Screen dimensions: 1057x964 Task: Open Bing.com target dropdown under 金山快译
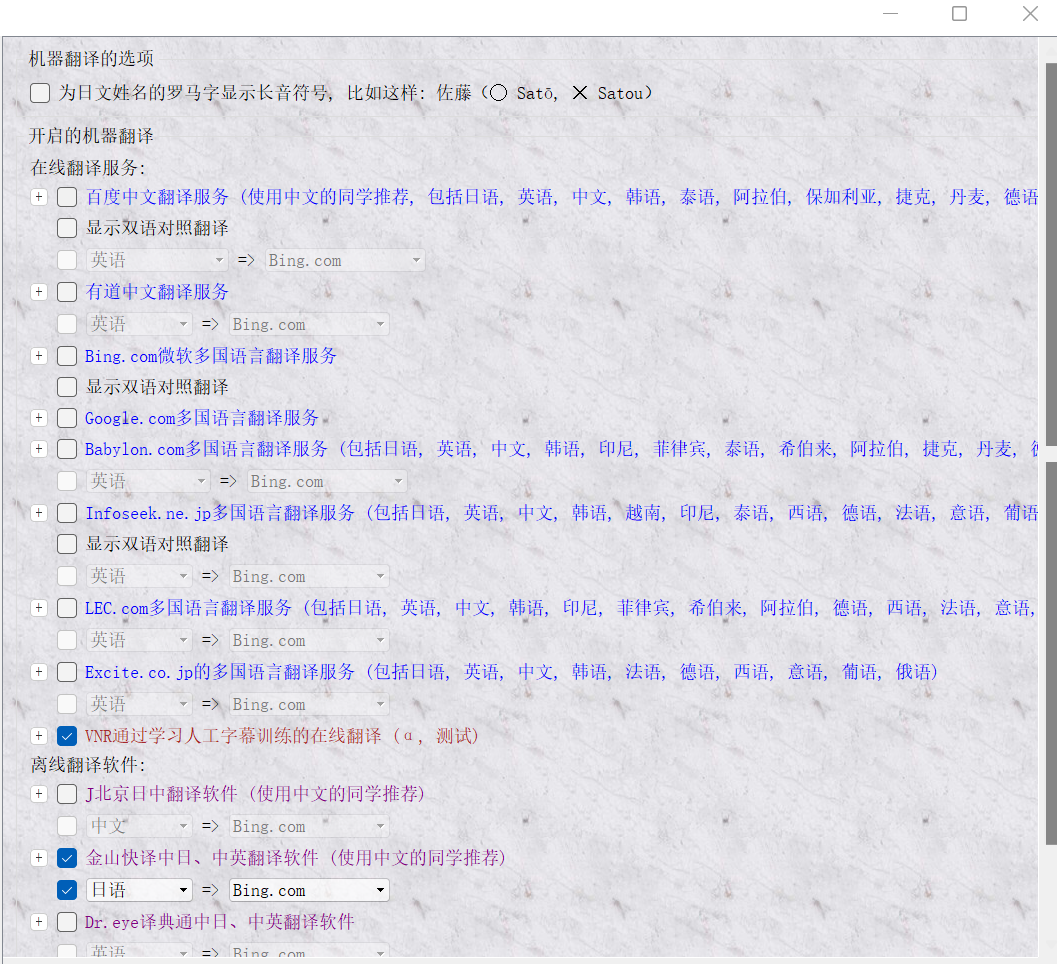(309, 890)
